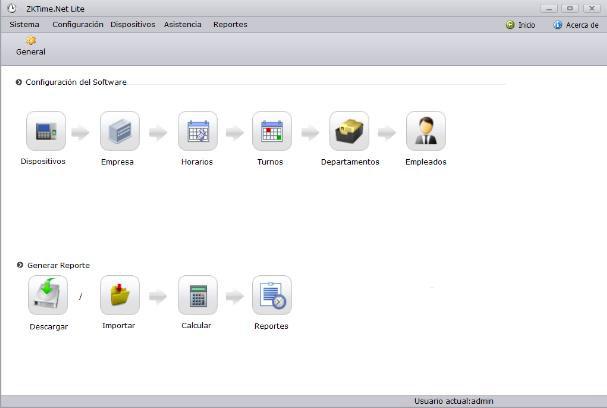Open the Reportes menu in menu bar

click(x=230, y=24)
